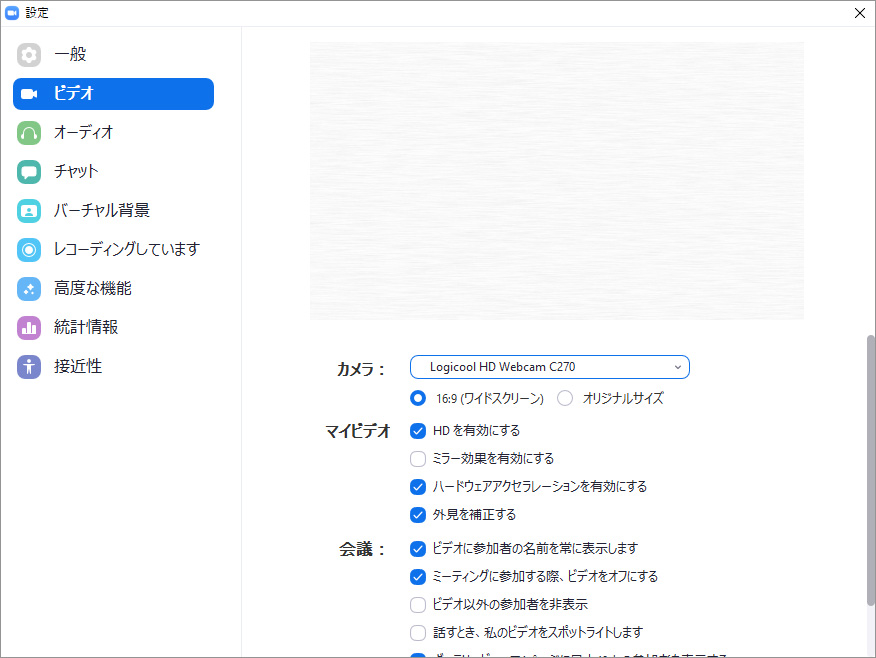The image size is (876, 658).
Task: Open the Virtual Background icon
Action: click(29, 211)
